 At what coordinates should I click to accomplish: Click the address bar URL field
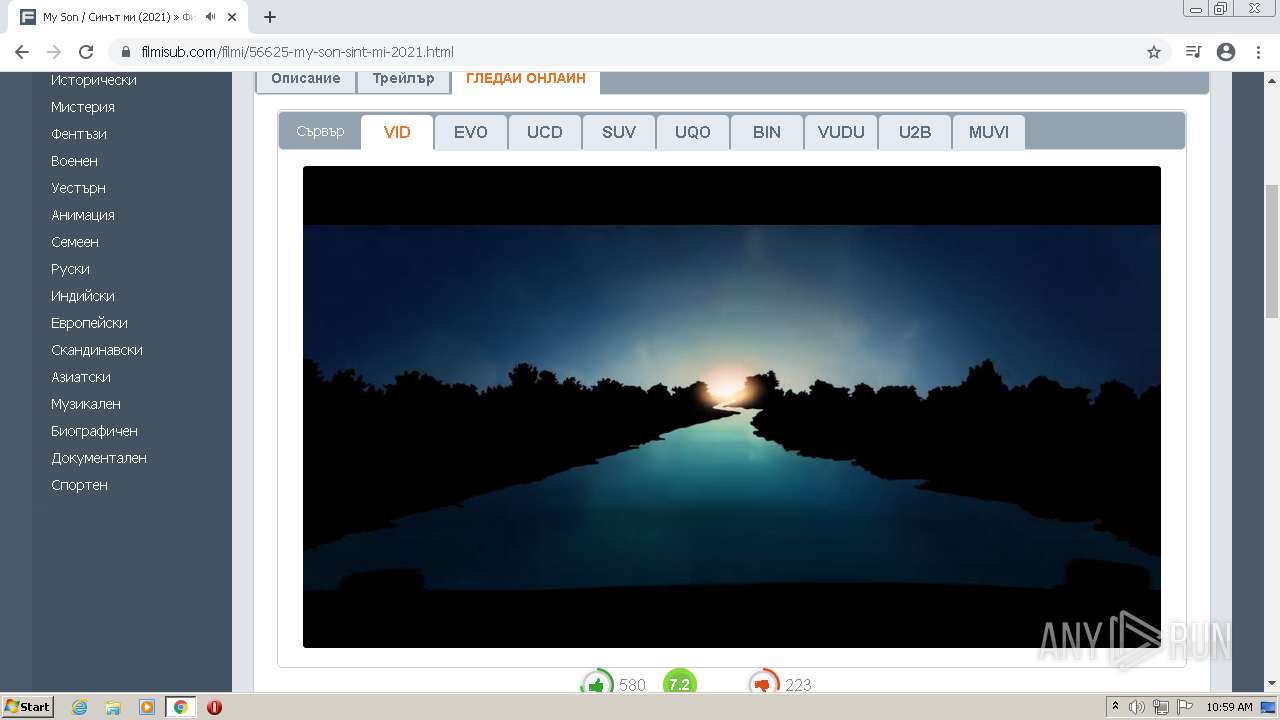(640, 52)
